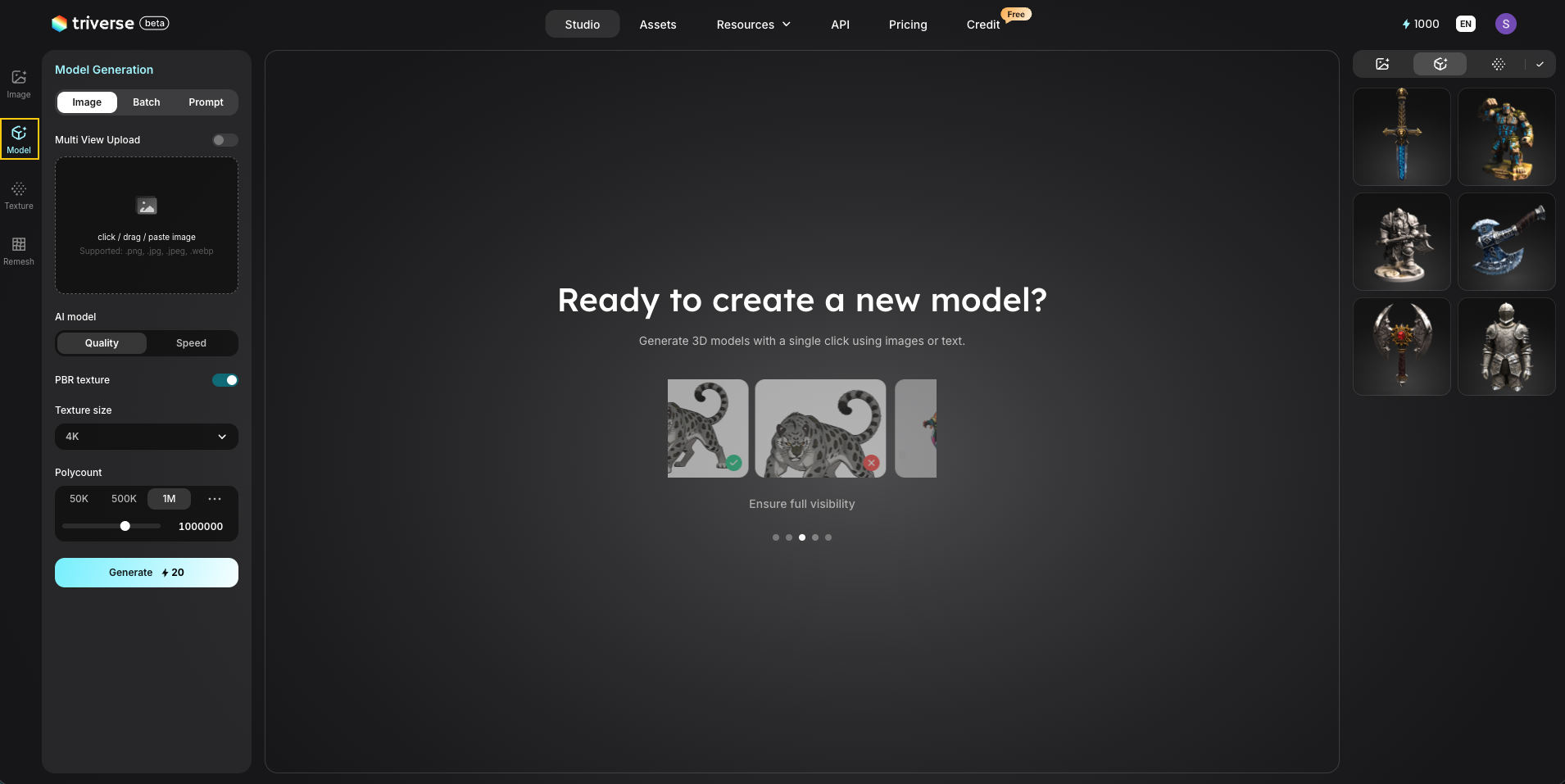1565x784 pixels.
Task: Filter history by texture generations
Action: 1499,64
